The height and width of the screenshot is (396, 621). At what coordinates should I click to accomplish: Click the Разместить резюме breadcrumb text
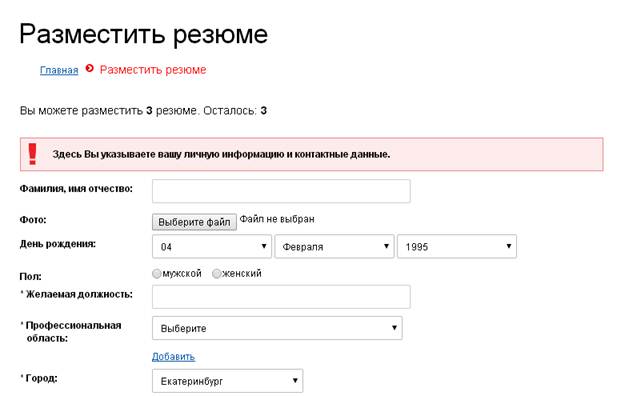pos(153,70)
